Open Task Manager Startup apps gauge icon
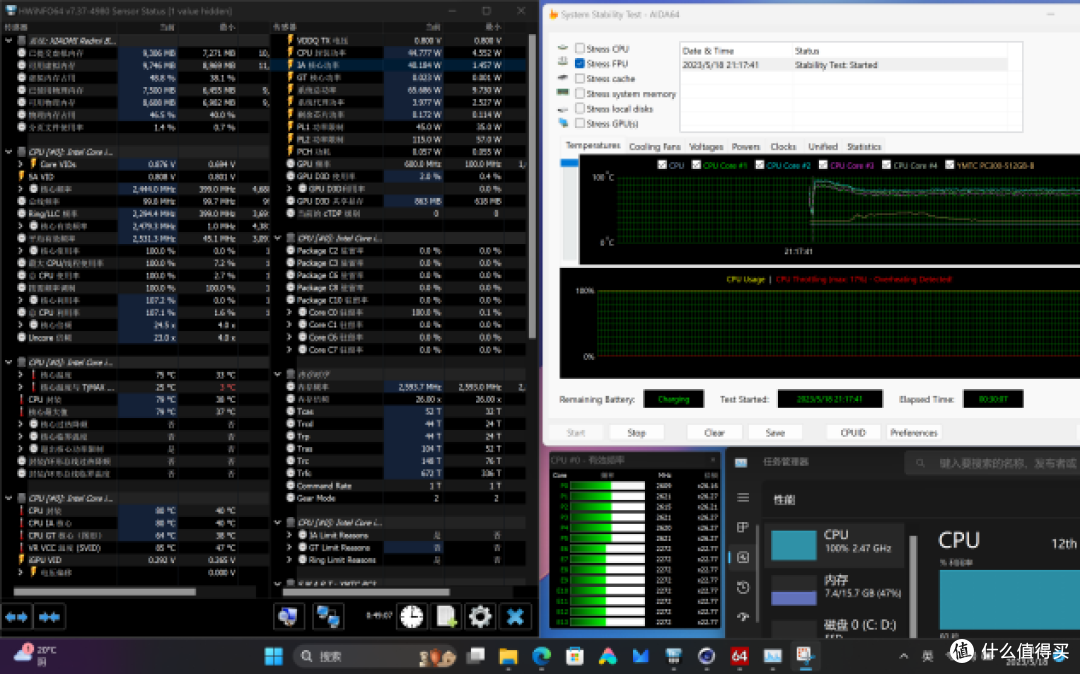This screenshot has height=674, width=1080. click(743, 617)
